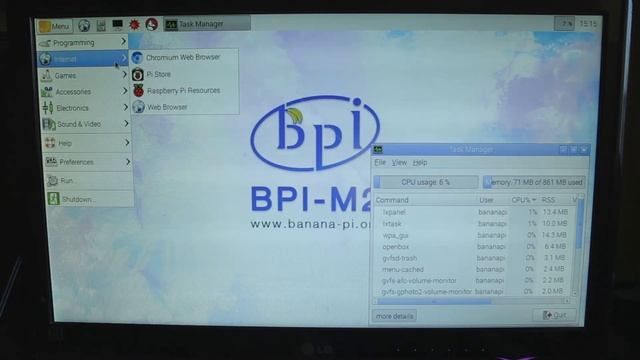Open the terminal icon in the panel
Viewport: 640px width, 360px height.
(118, 25)
